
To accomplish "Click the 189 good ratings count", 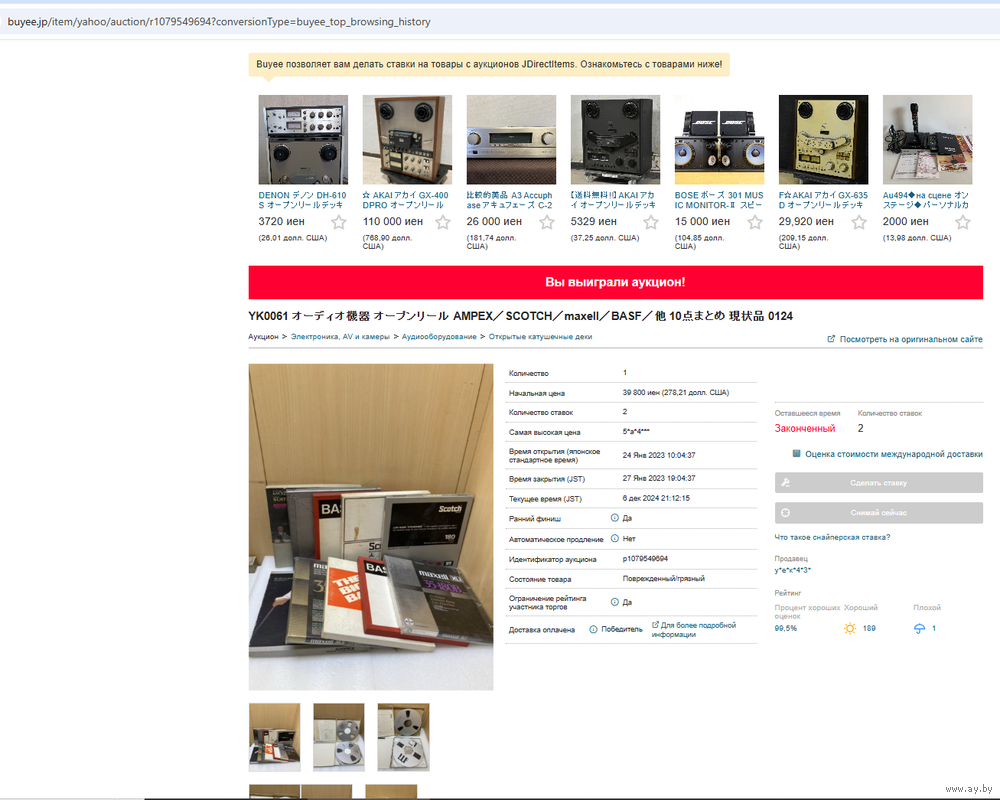I will click(869, 628).
